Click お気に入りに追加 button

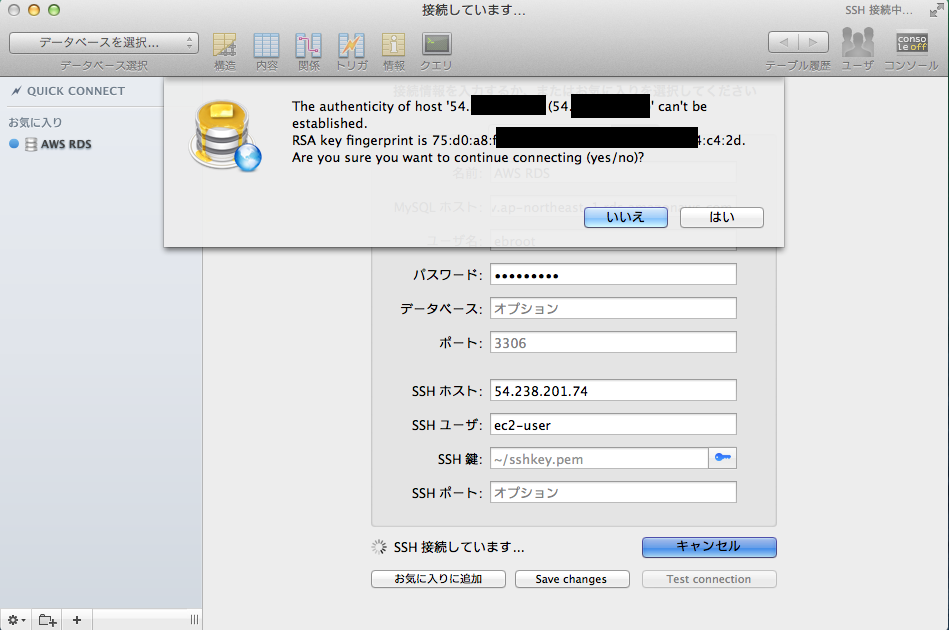coord(438,579)
